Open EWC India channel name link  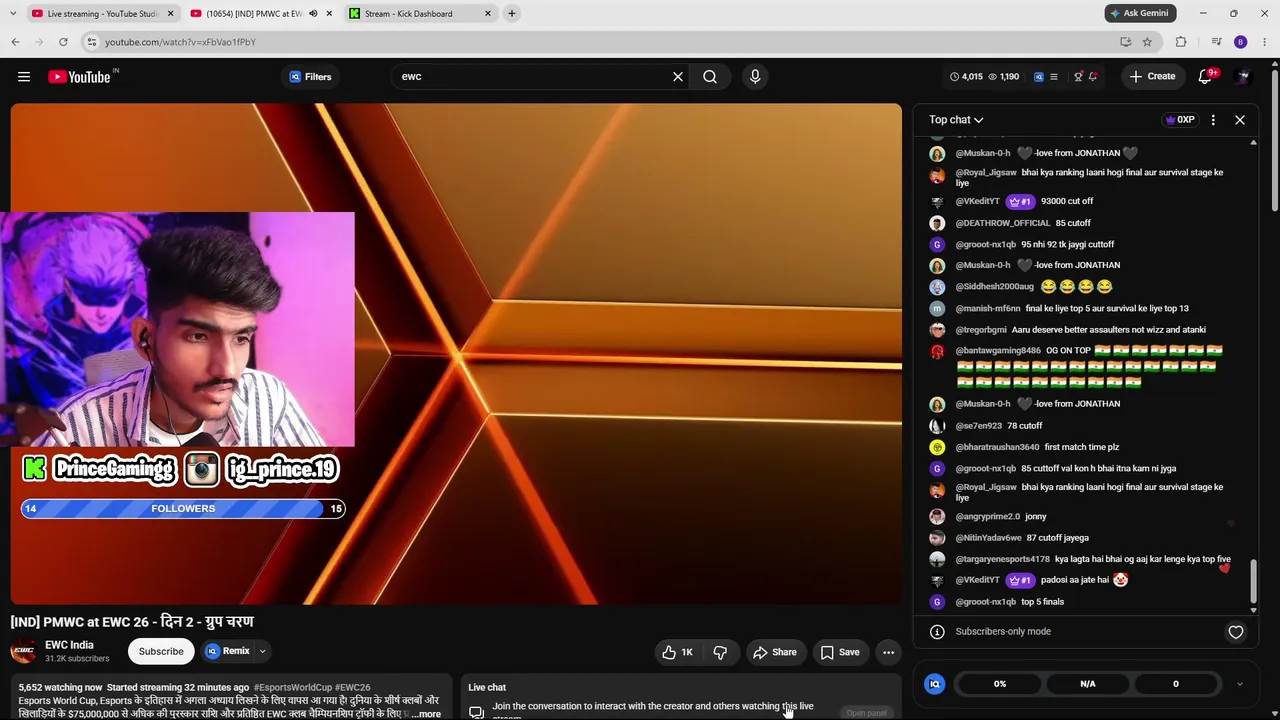point(69,645)
